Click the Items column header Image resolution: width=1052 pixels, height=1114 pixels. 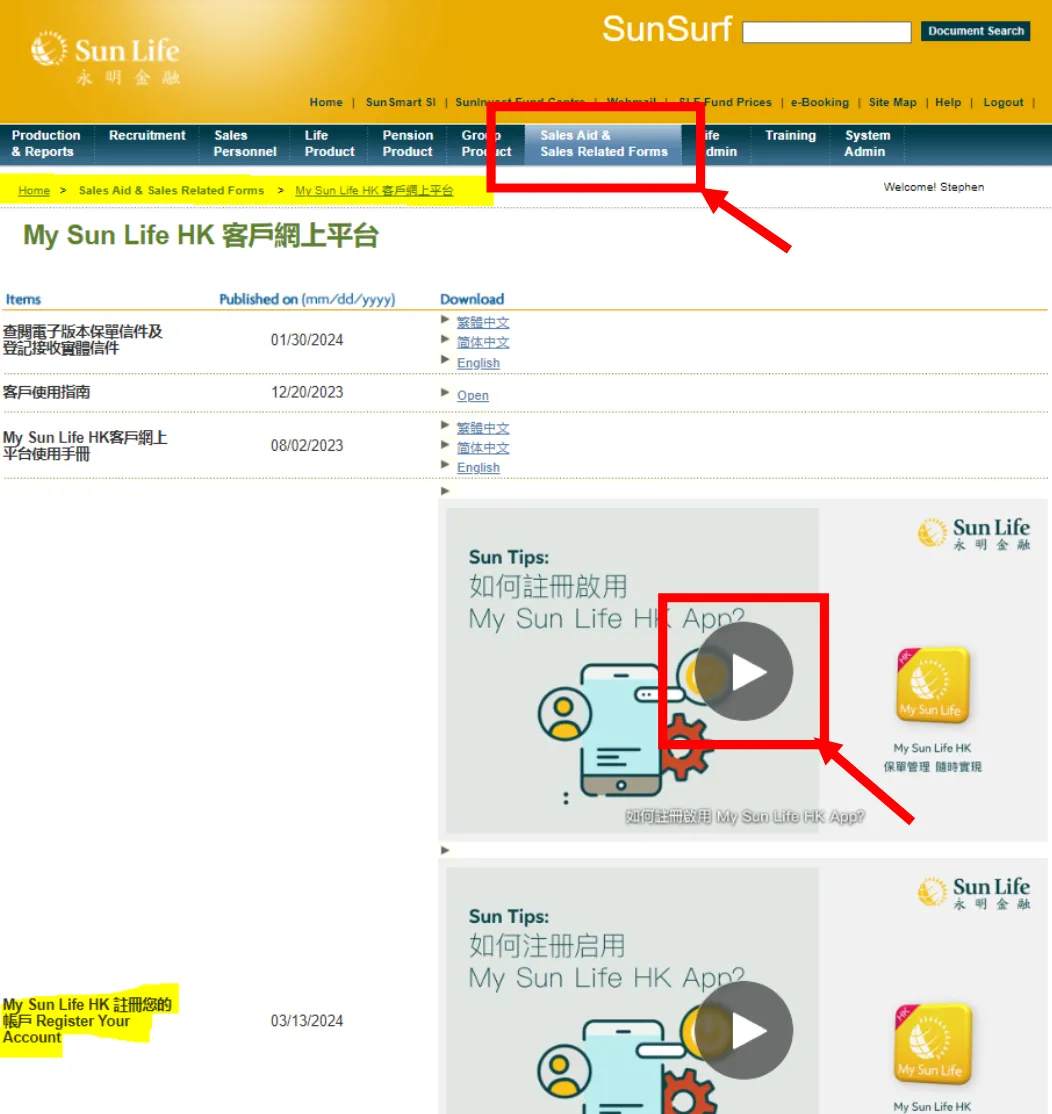click(23, 299)
